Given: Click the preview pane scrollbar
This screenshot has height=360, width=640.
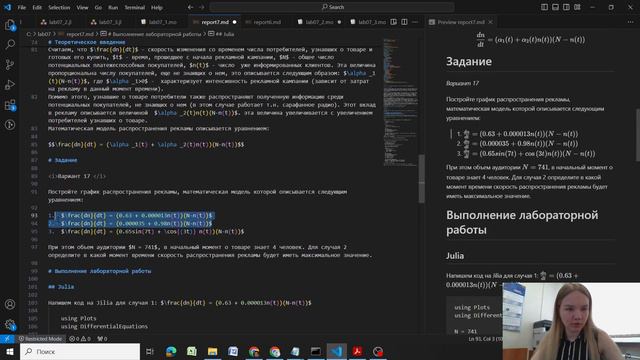Looking at the screenshot, I should click(x=637, y=135).
